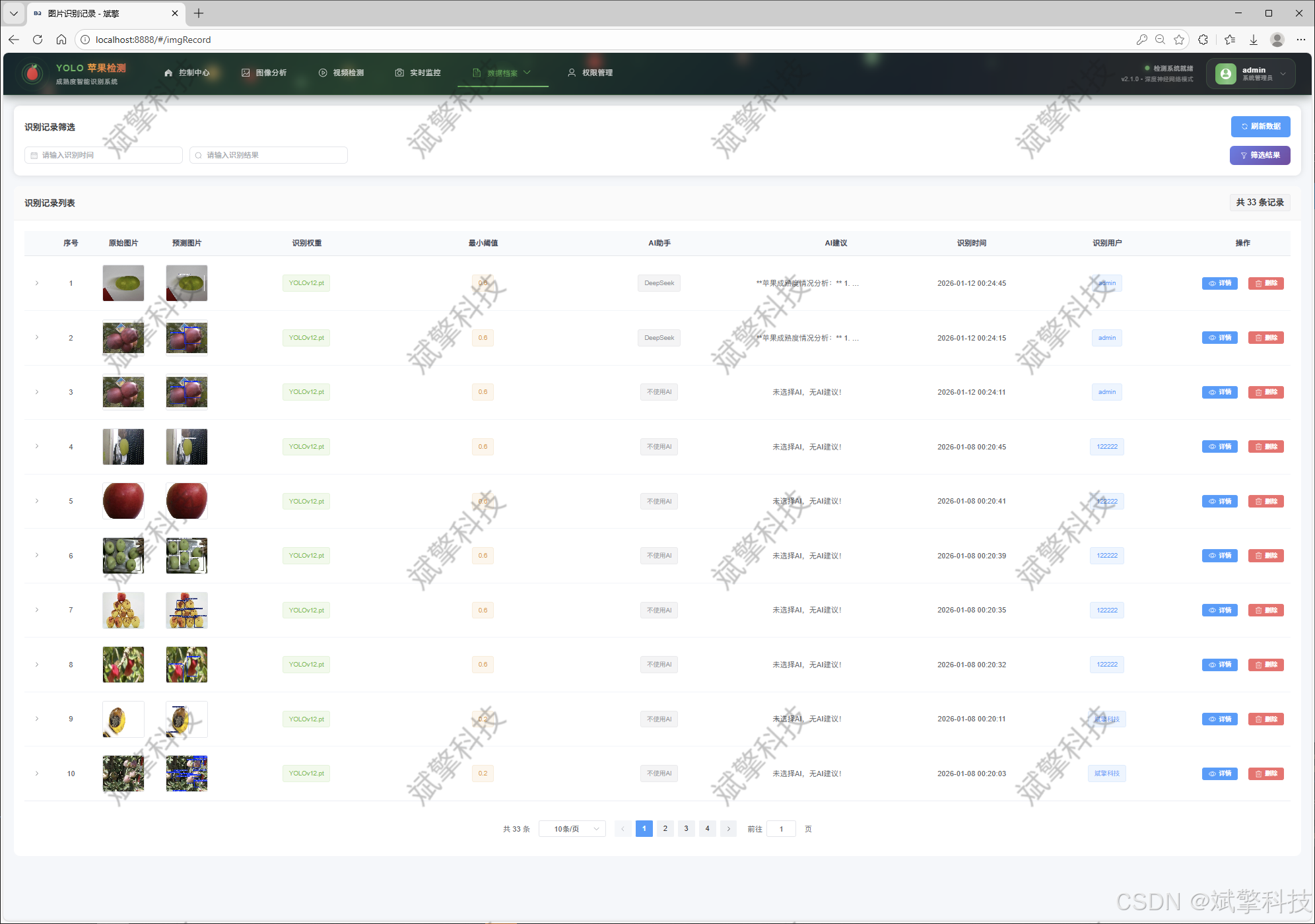This screenshot has width=1315, height=924.
Task: Click the YOLO apple logo icon
Action: pos(32,73)
